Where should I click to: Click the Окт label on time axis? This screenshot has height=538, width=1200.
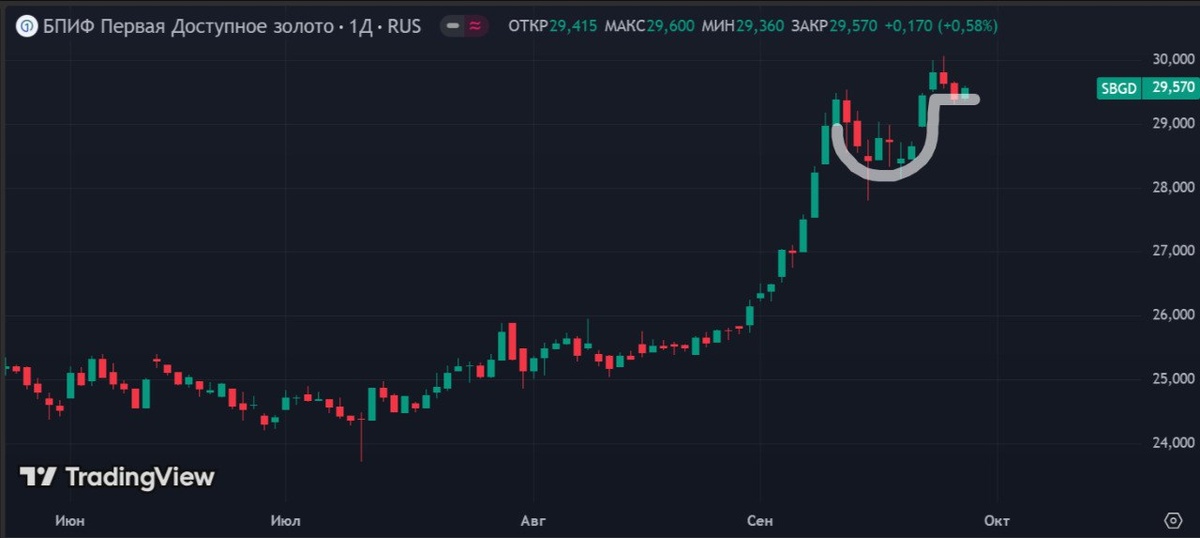[996, 521]
